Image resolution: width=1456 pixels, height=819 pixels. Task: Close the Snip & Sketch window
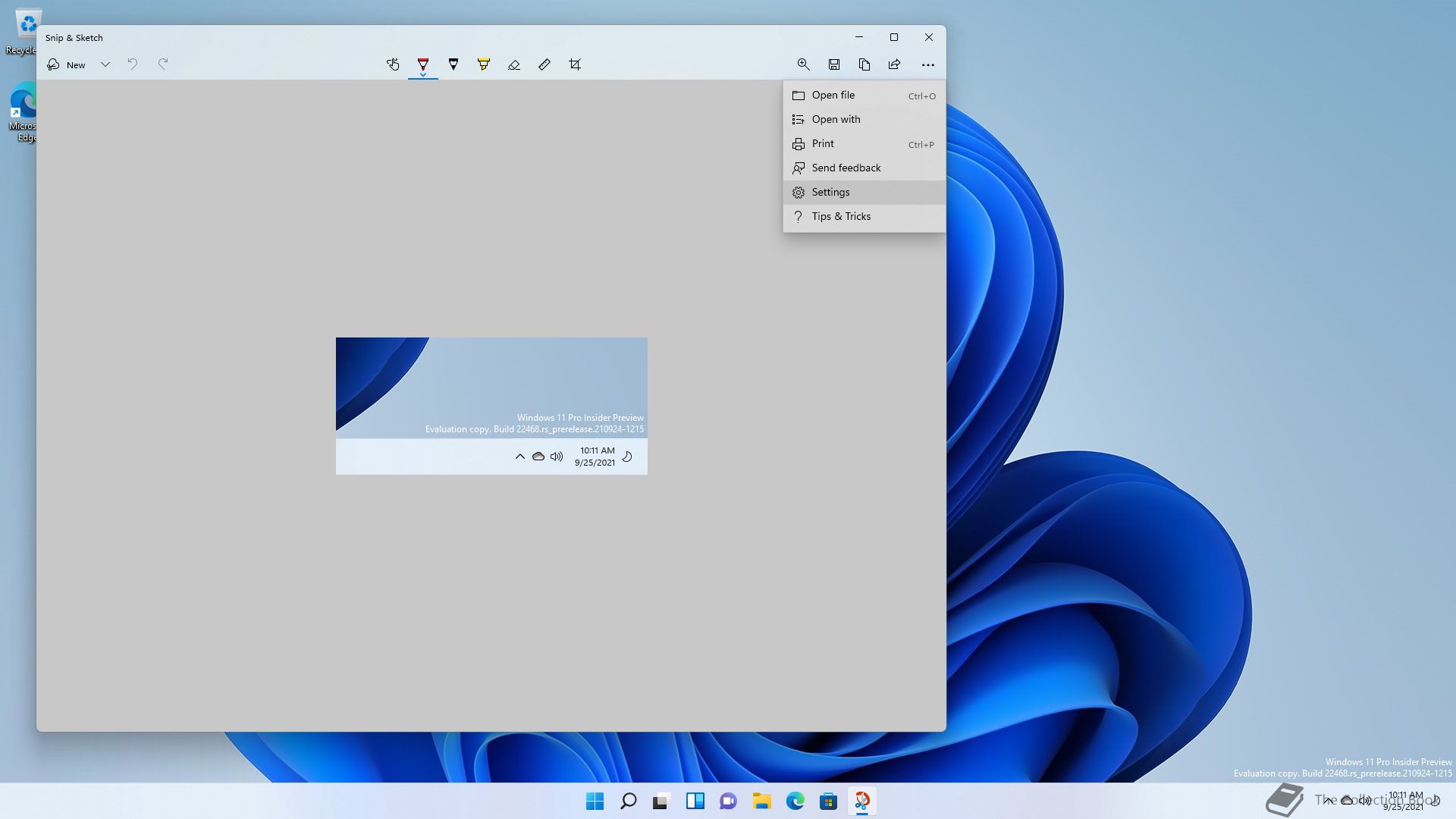pos(929,37)
